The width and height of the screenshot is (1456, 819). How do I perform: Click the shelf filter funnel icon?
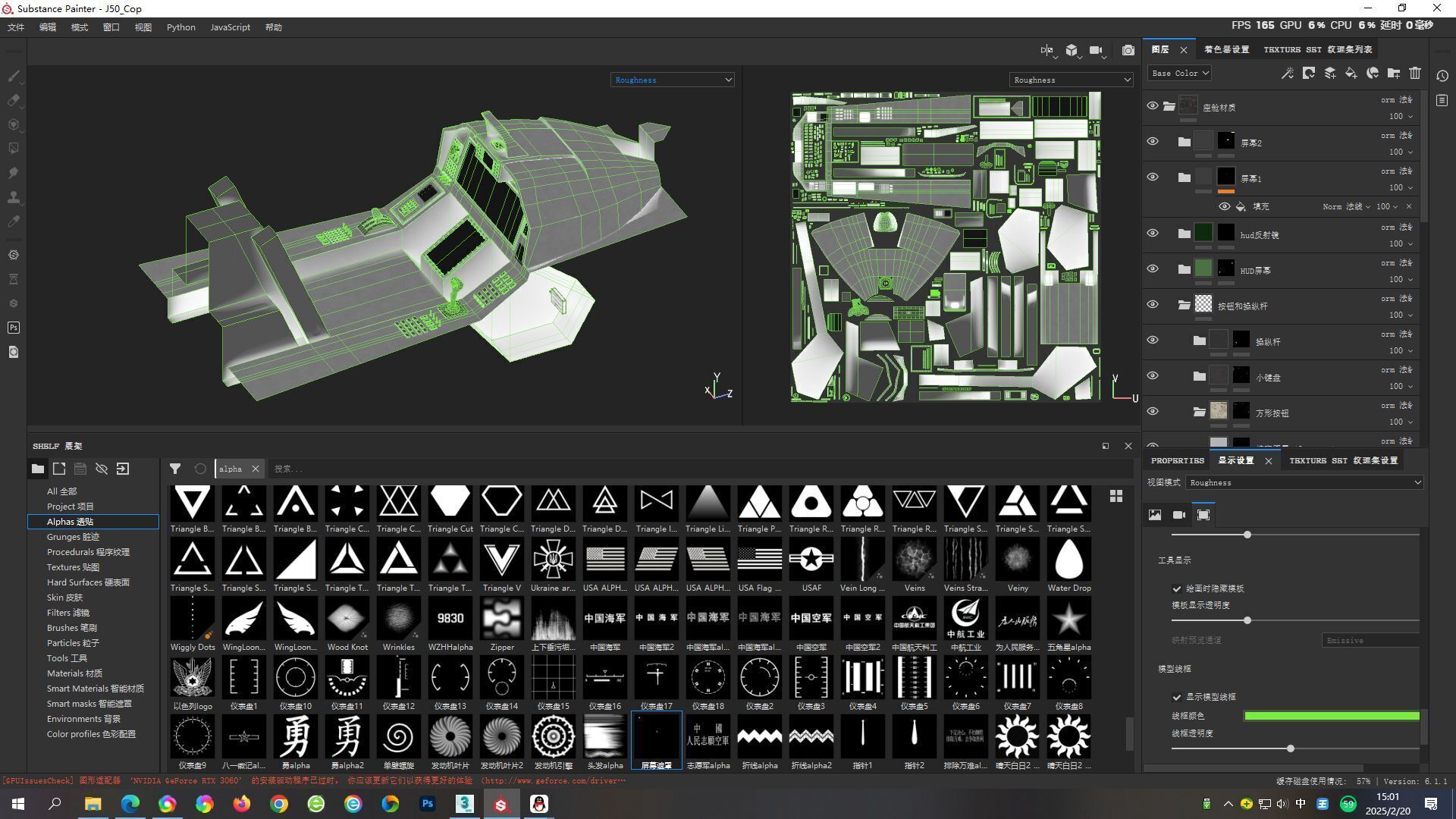pyautogui.click(x=175, y=469)
